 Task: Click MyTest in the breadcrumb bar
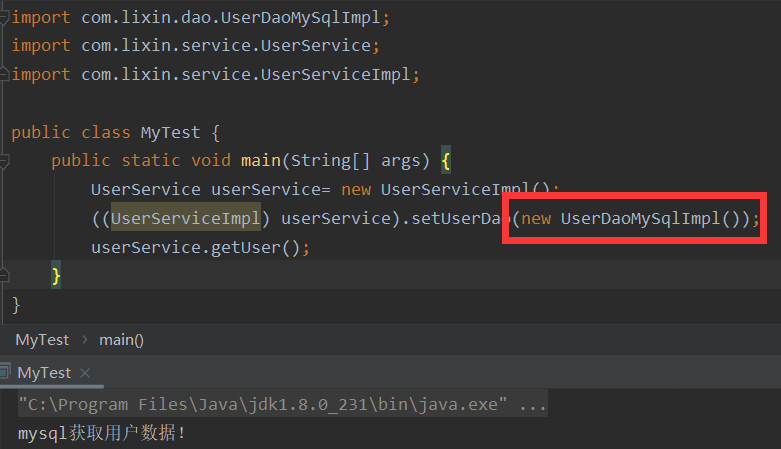pos(42,340)
